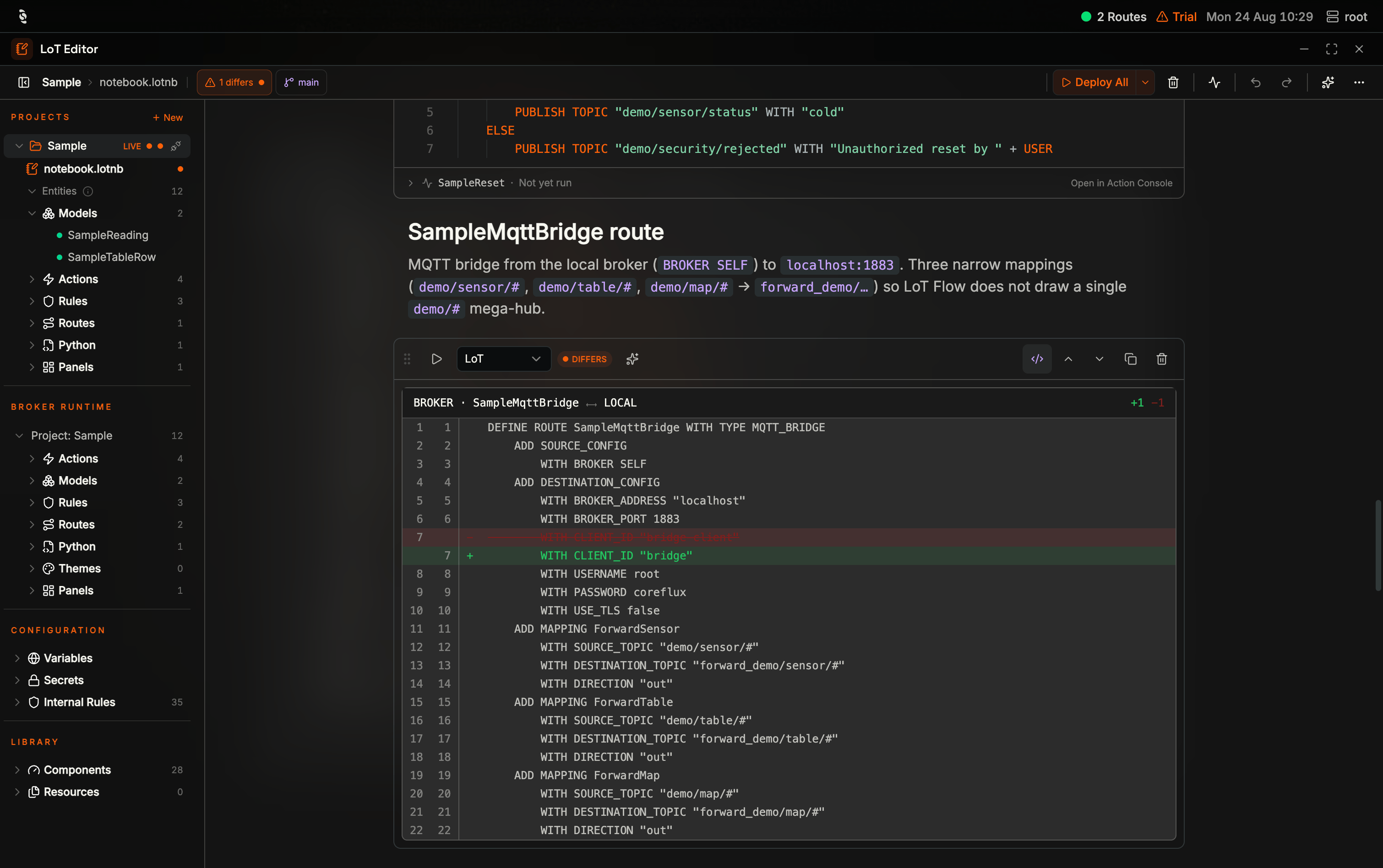Click the link icon on Sample project row
1383x868 pixels.
176,146
